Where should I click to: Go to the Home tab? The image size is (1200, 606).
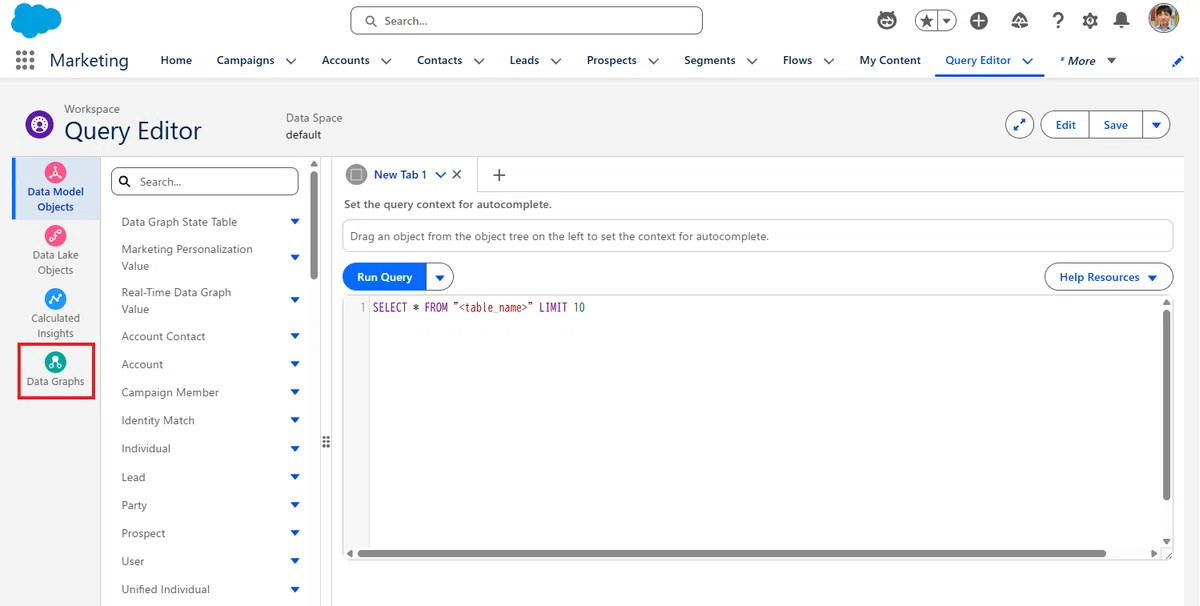176,60
